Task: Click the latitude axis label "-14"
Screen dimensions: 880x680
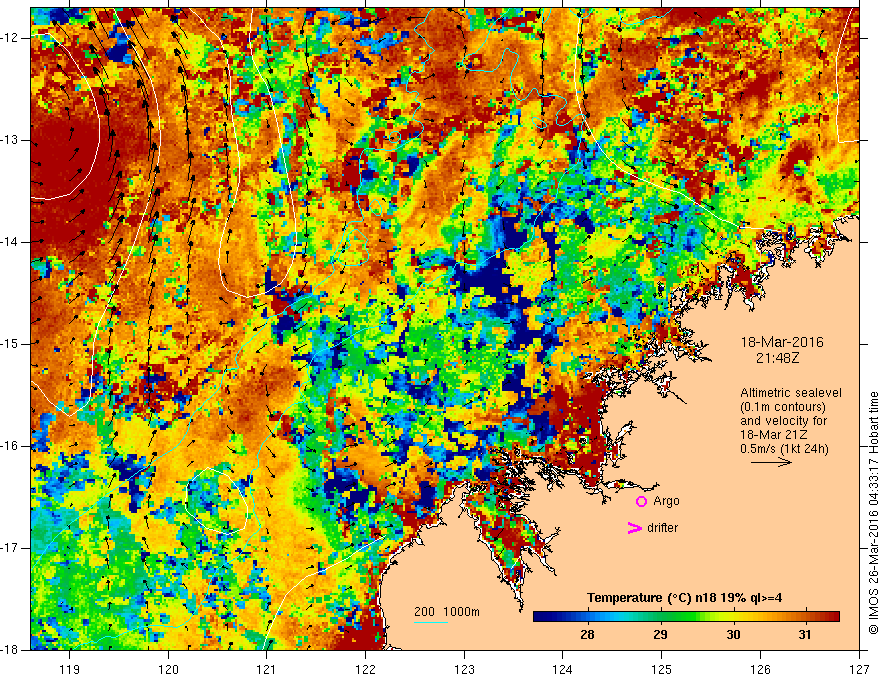Action: tap(10, 242)
